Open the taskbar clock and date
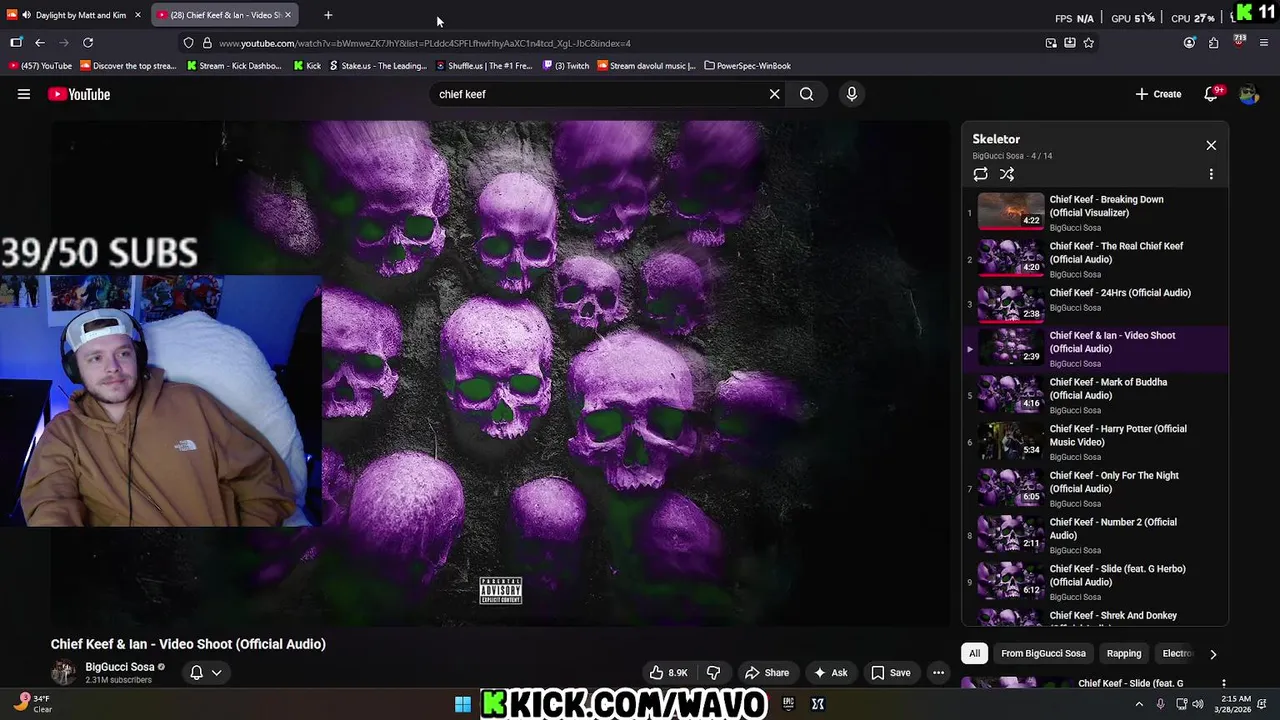Viewport: 1280px width, 720px height. click(x=1236, y=704)
